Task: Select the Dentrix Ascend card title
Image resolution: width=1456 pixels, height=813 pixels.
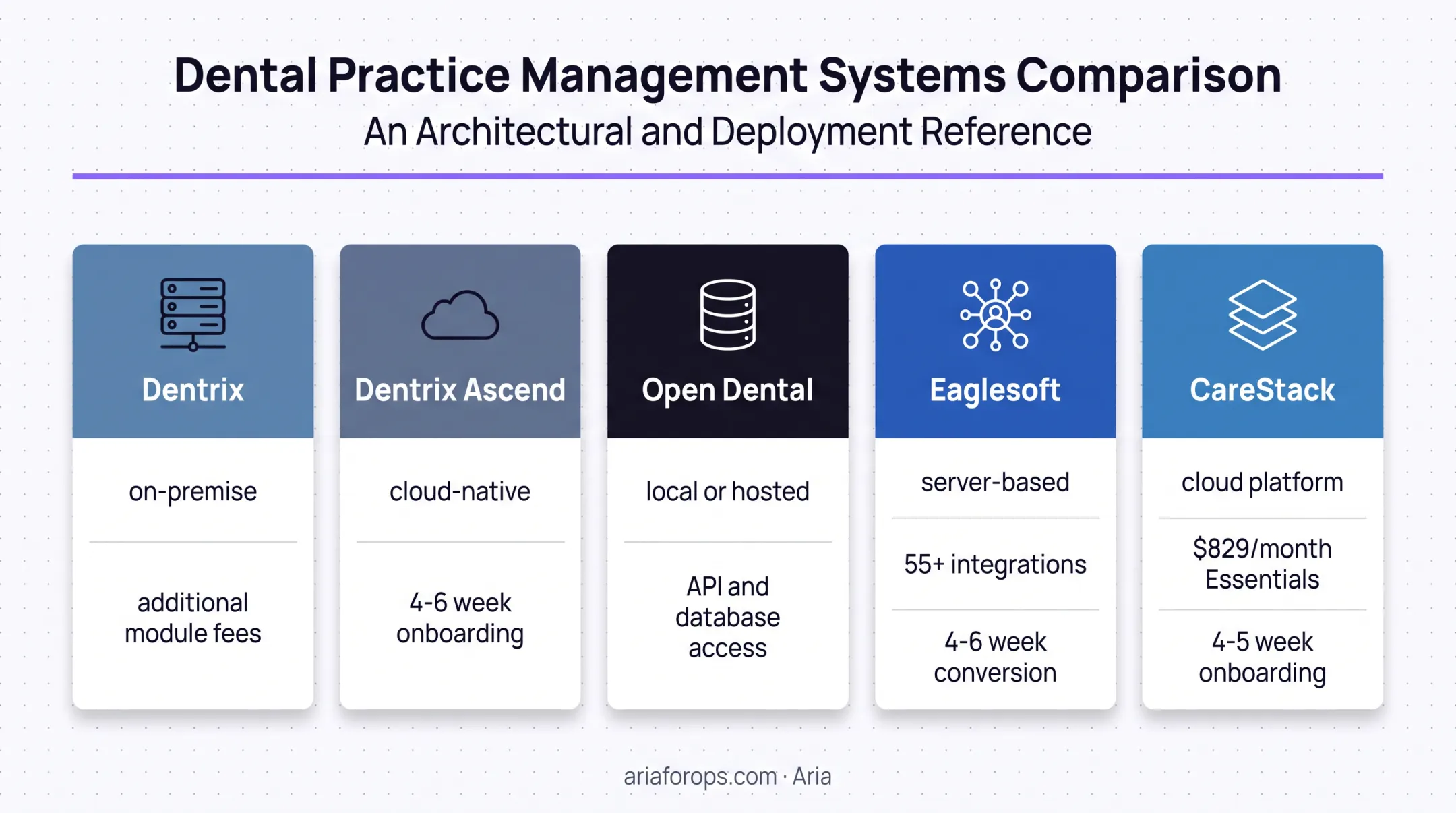Action: 460,390
